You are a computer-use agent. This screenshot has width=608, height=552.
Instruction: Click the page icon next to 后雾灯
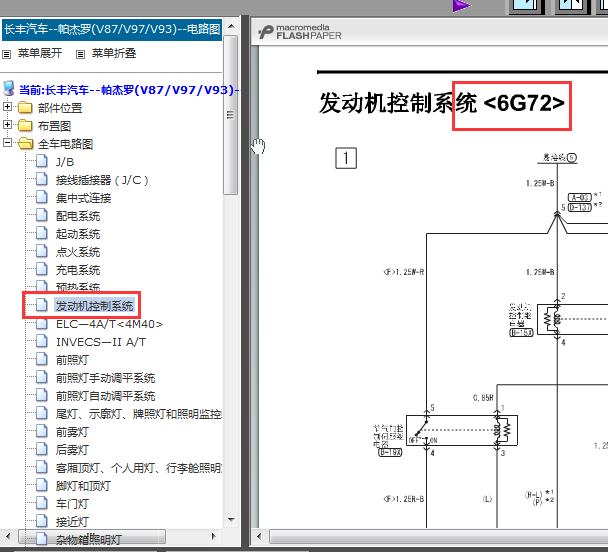click(42, 448)
